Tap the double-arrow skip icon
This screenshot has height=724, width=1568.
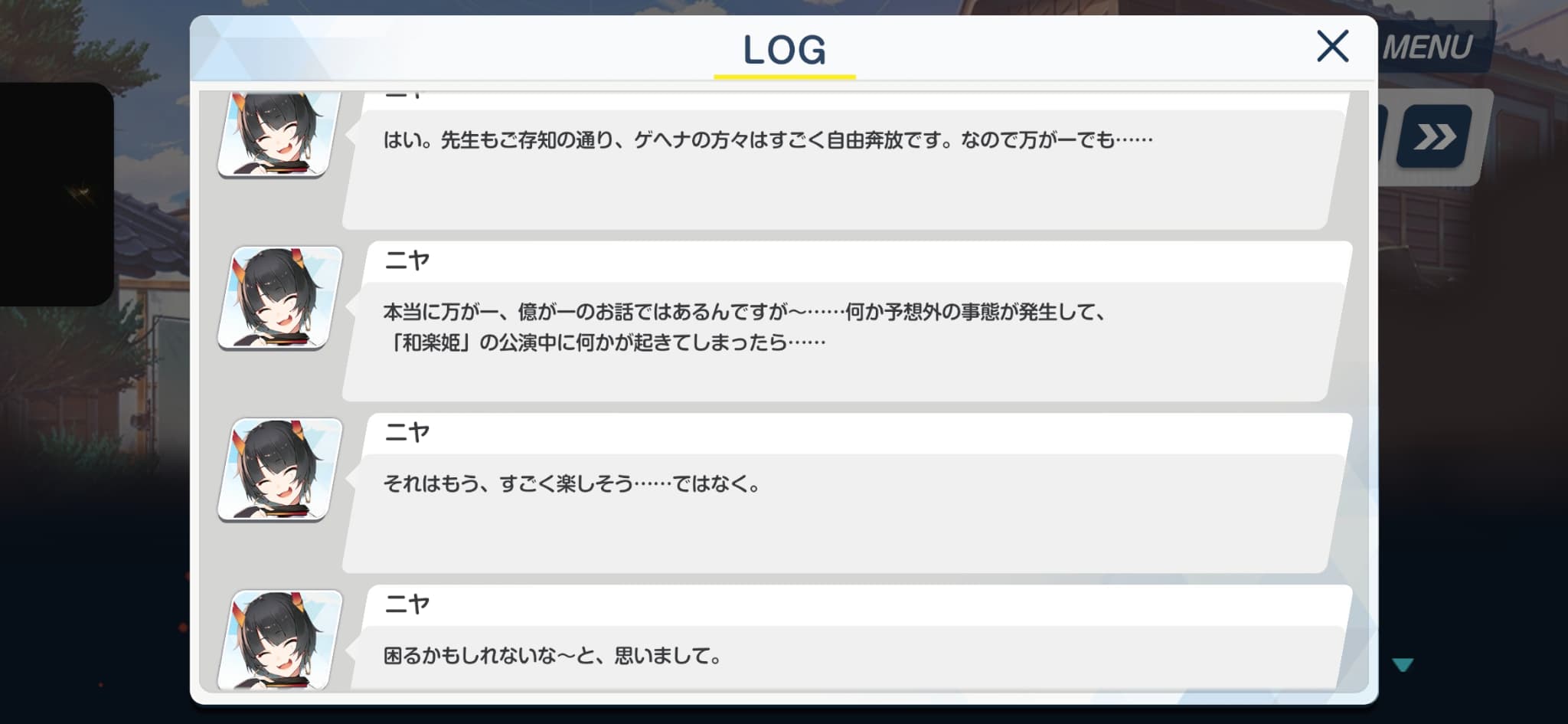tap(1433, 137)
